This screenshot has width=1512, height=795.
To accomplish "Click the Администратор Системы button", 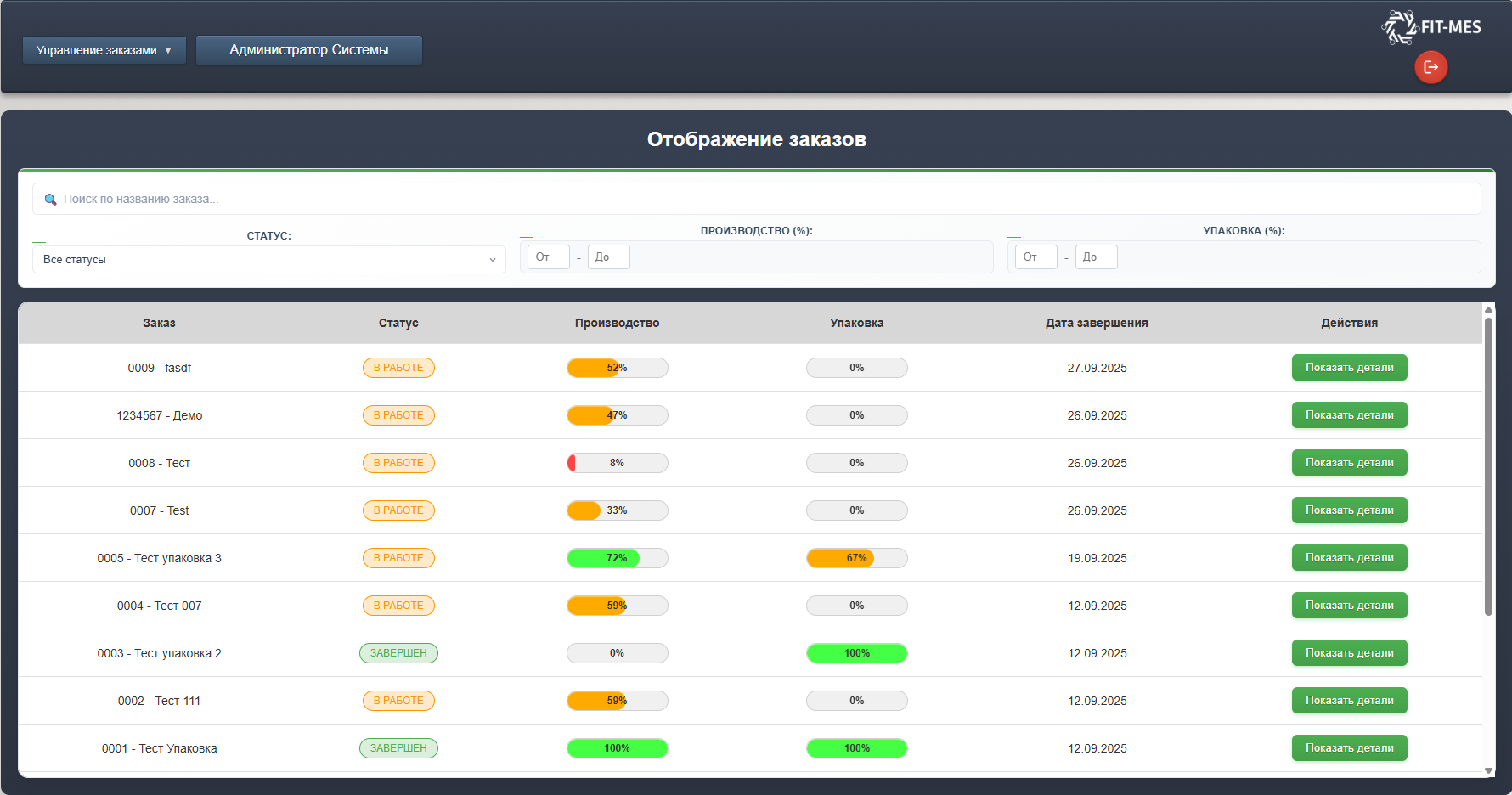I will [308, 50].
